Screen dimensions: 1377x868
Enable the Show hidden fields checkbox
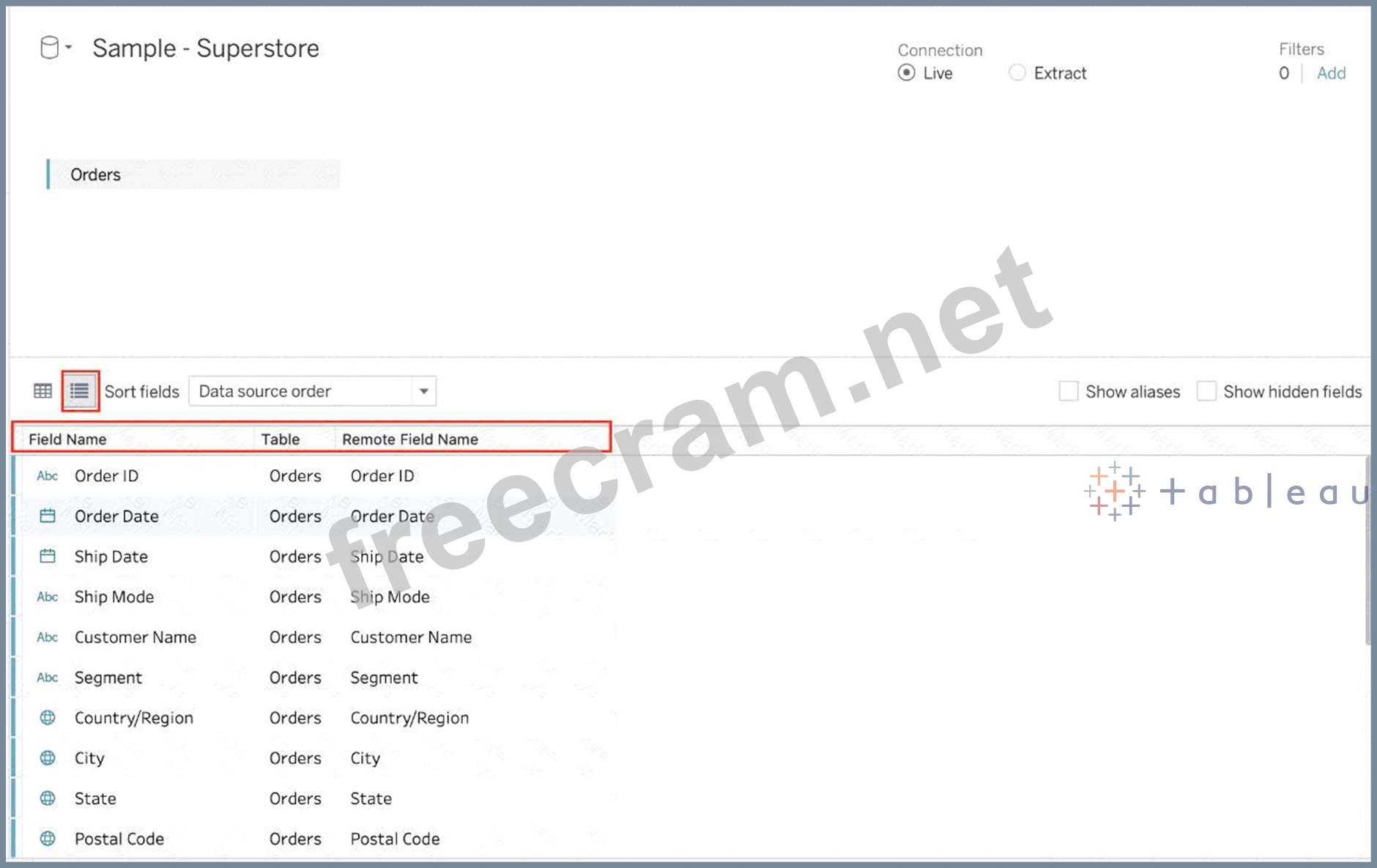[x=1206, y=392]
